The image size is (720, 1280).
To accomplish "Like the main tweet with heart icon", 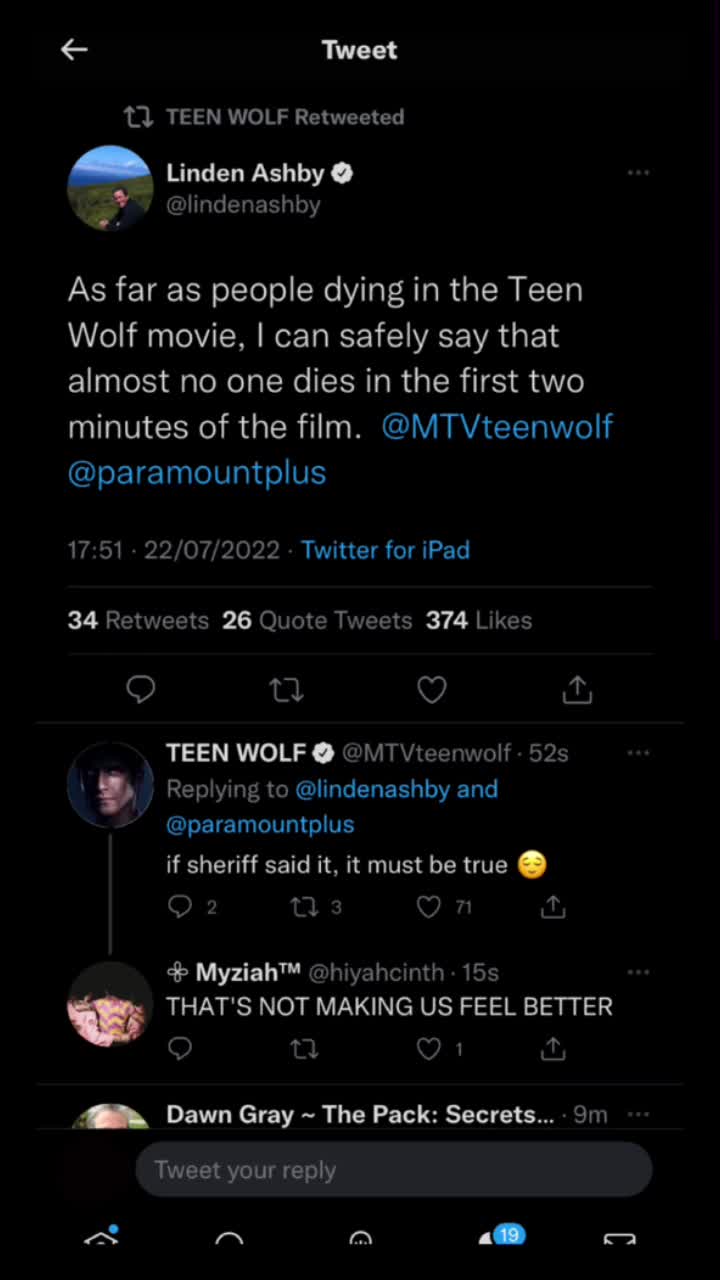I will click(x=431, y=689).
